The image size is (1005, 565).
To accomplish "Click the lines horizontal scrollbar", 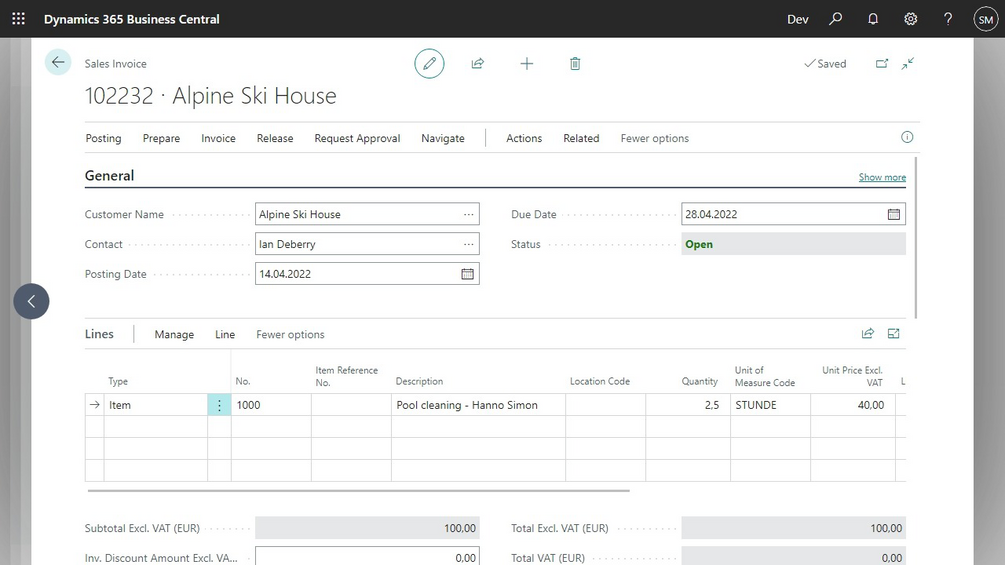I will click(358, 491).
